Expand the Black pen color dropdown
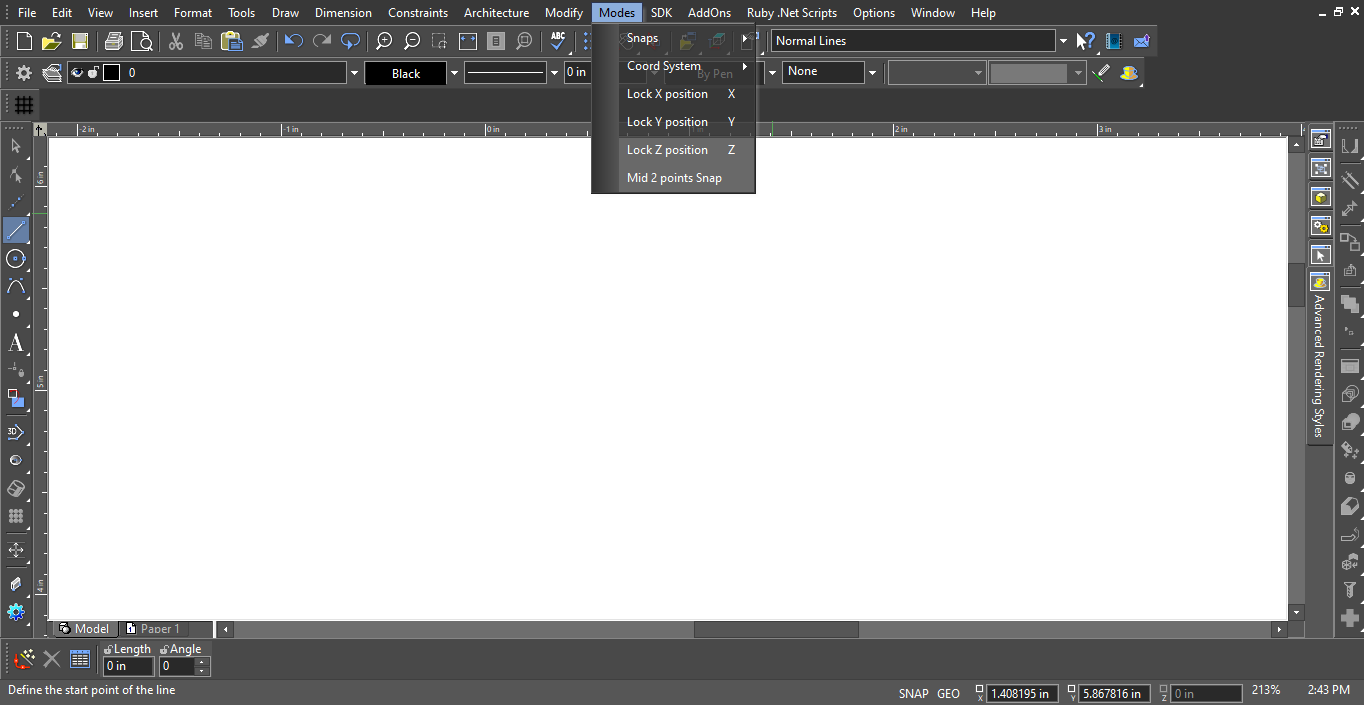The width and height of the screenshot is (1364, 705). [x=454, y=73]
